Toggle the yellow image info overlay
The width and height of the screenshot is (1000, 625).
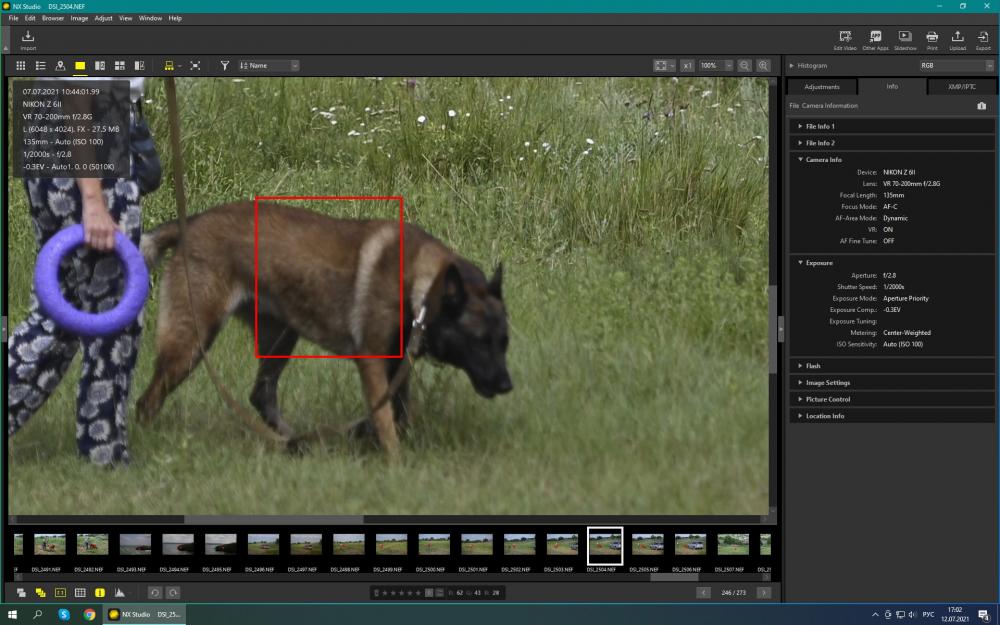click(100, 592)
